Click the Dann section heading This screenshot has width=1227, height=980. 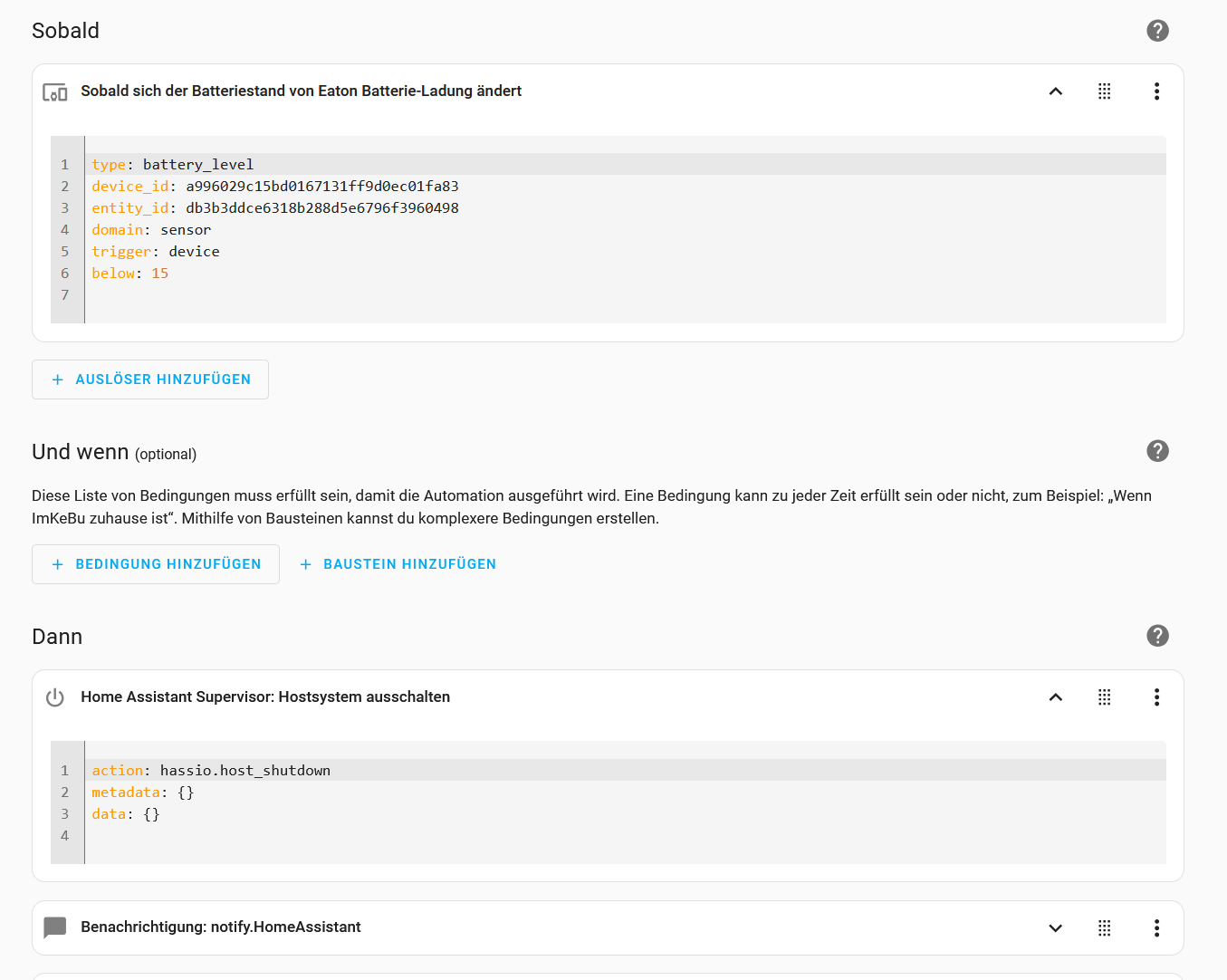[x=57, y=637]
